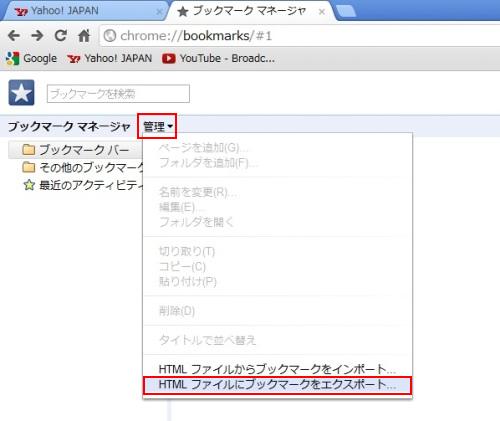Viewport: 500px width, 421px height.
Task: Click the forward navigation arrow
Action: 37,35
